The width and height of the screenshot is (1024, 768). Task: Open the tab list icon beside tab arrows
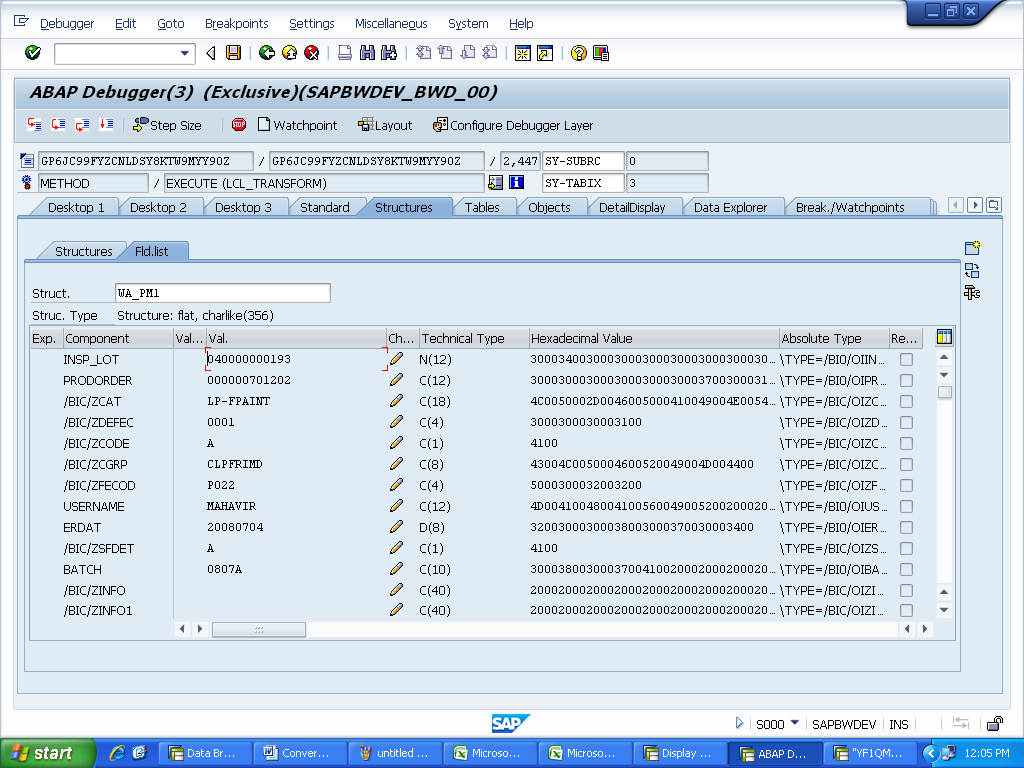coord(993,205)
